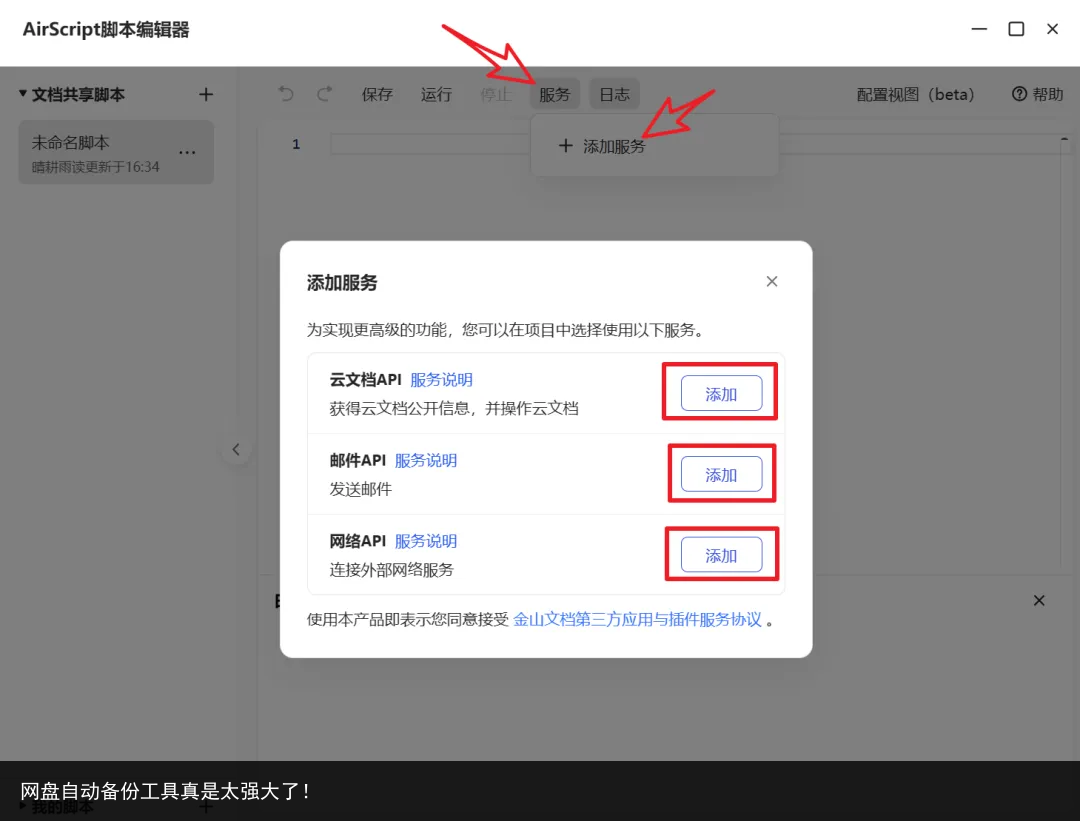Add the 网络API service
The height and width of the screenshot is (821, 1080).
tap(721, 554)
